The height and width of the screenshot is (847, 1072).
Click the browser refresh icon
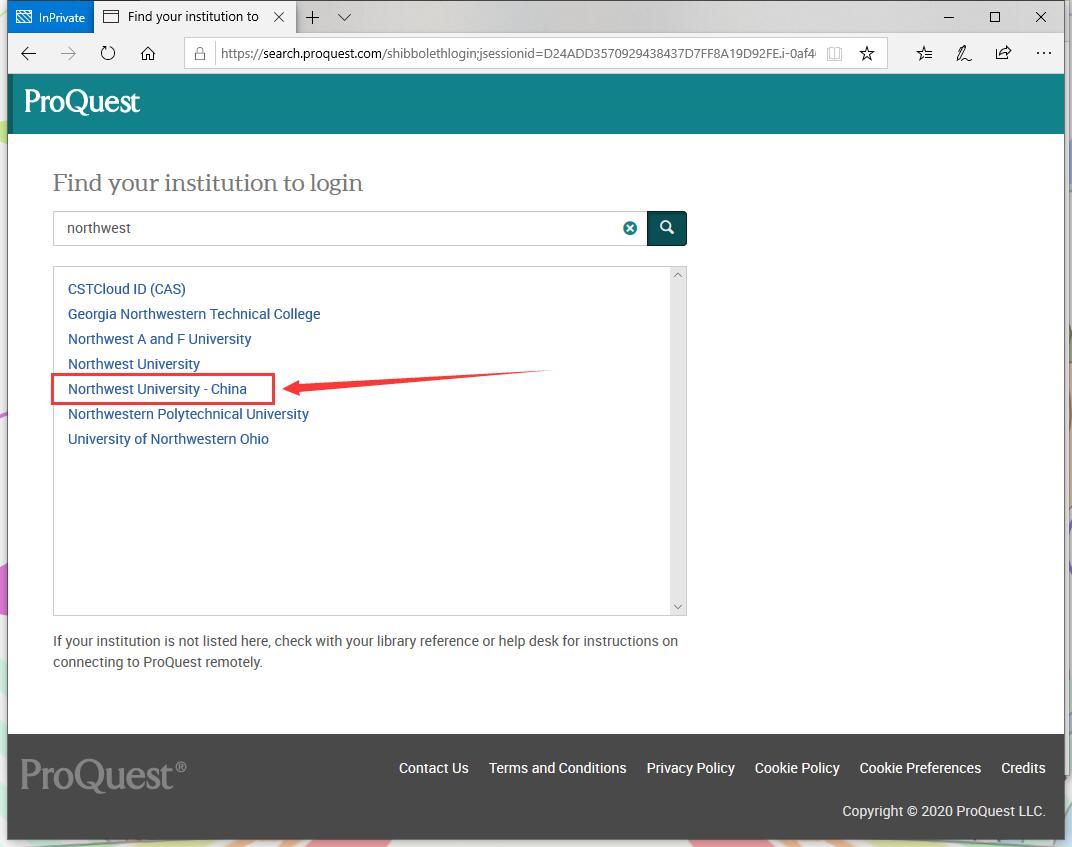pyautogui.click(x=108, y=54)
